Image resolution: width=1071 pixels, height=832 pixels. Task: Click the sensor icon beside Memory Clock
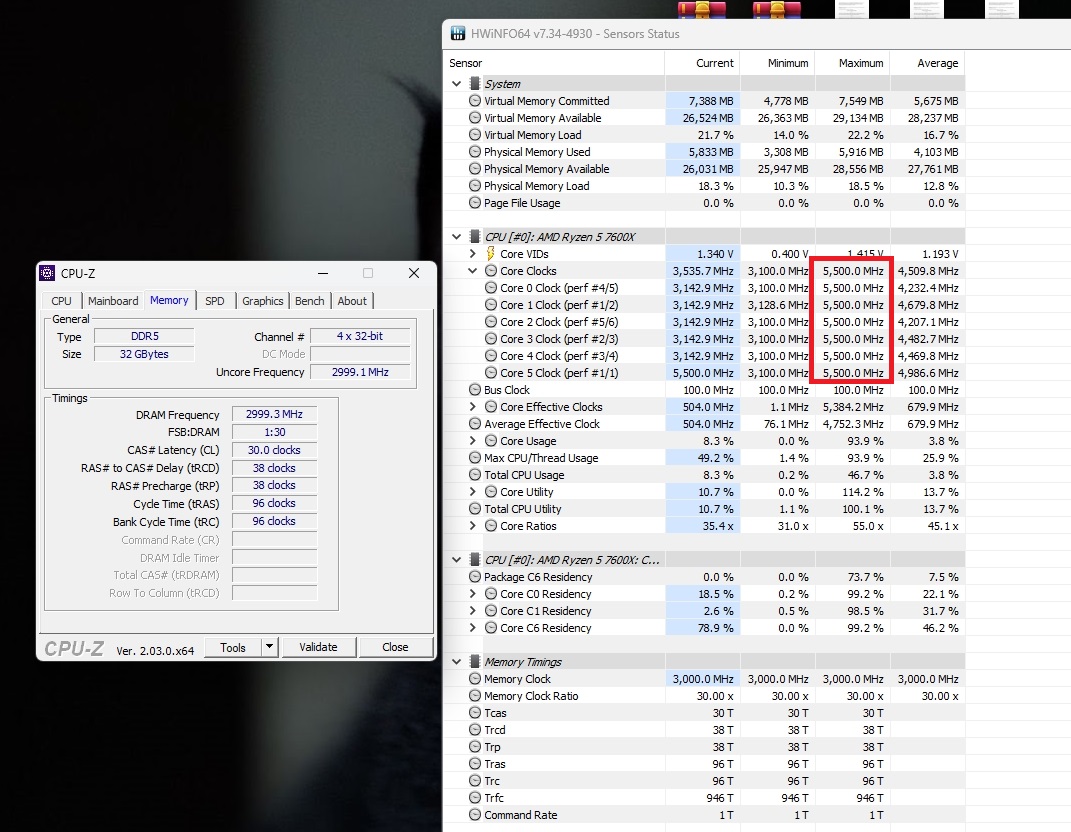(x=475, y=678)
